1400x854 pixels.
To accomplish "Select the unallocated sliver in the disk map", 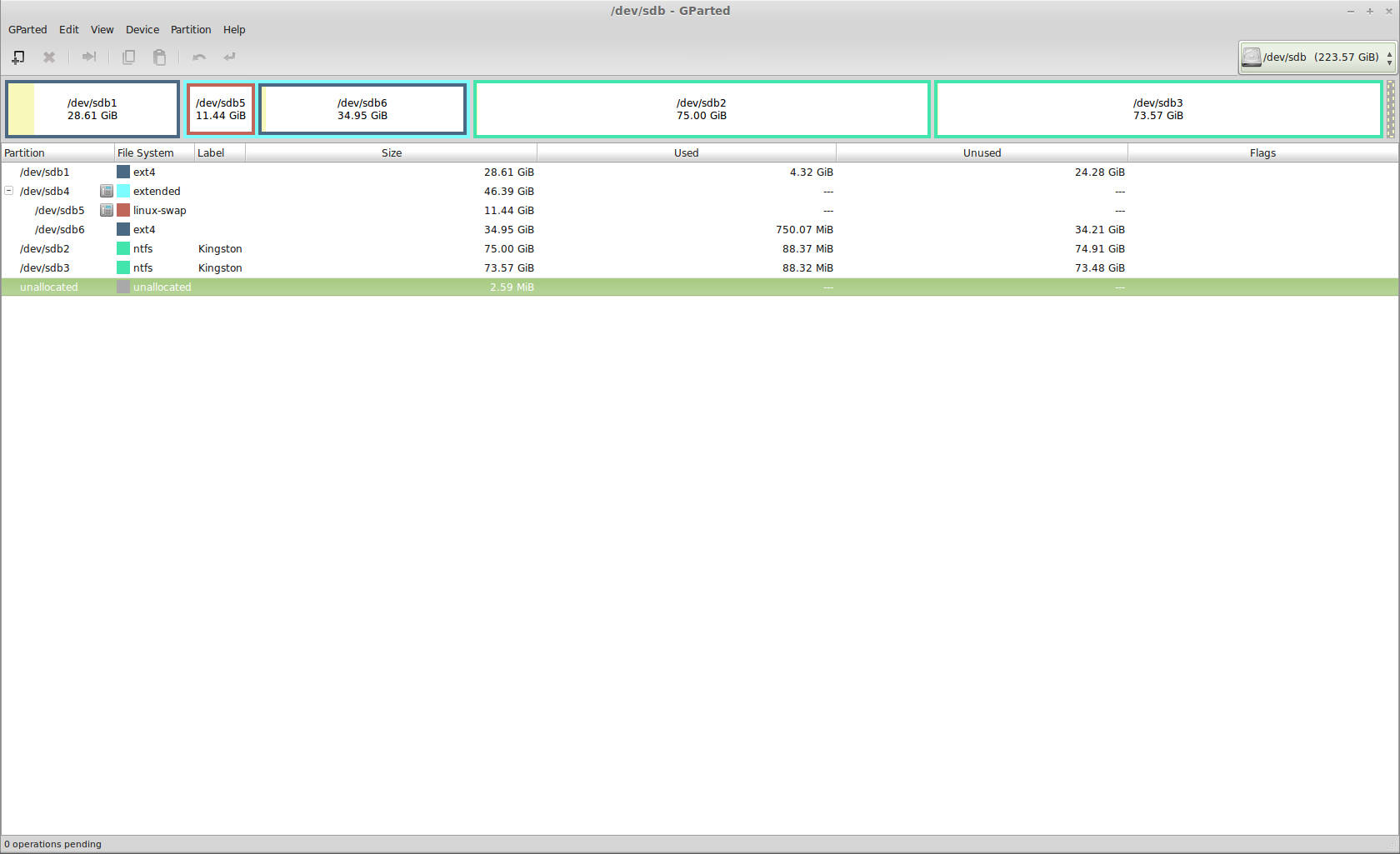I will point(1390,109).
